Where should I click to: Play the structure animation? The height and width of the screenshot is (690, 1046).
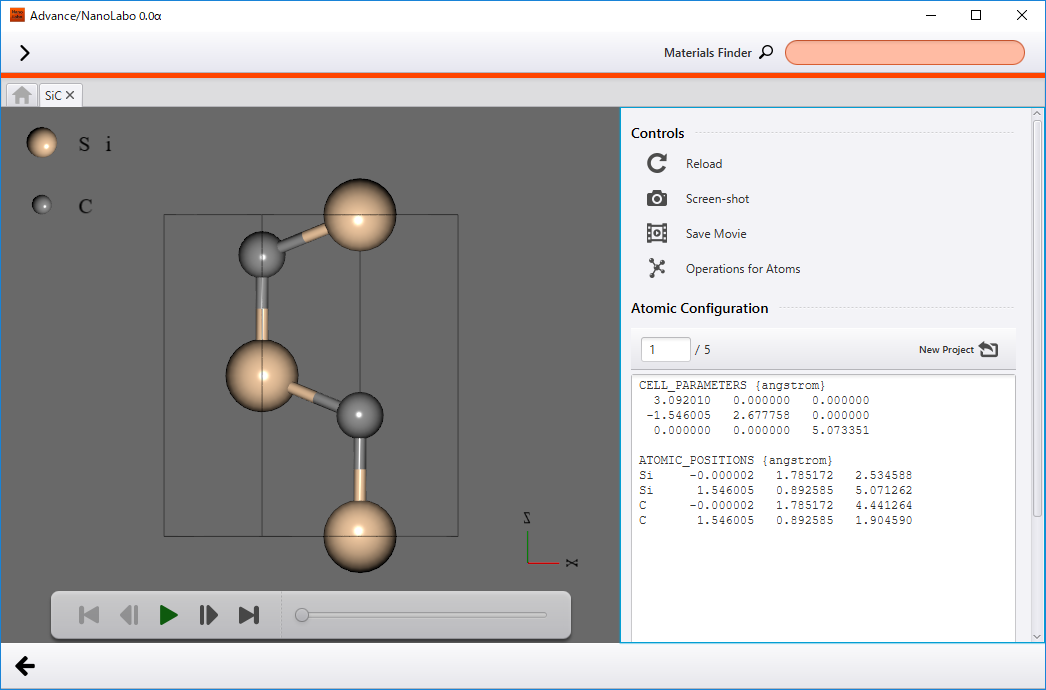[x=168, y=615]
